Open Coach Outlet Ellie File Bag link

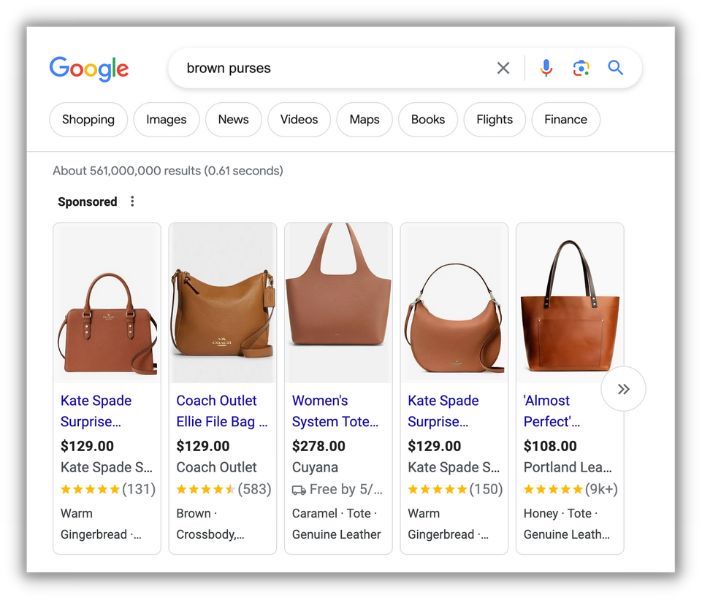pos(220,411)
